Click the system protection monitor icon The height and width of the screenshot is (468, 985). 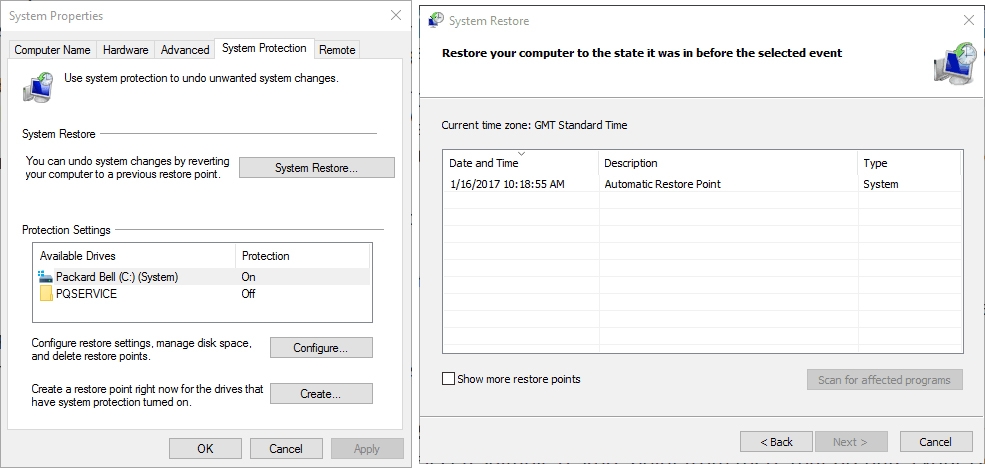click(39, 85)
